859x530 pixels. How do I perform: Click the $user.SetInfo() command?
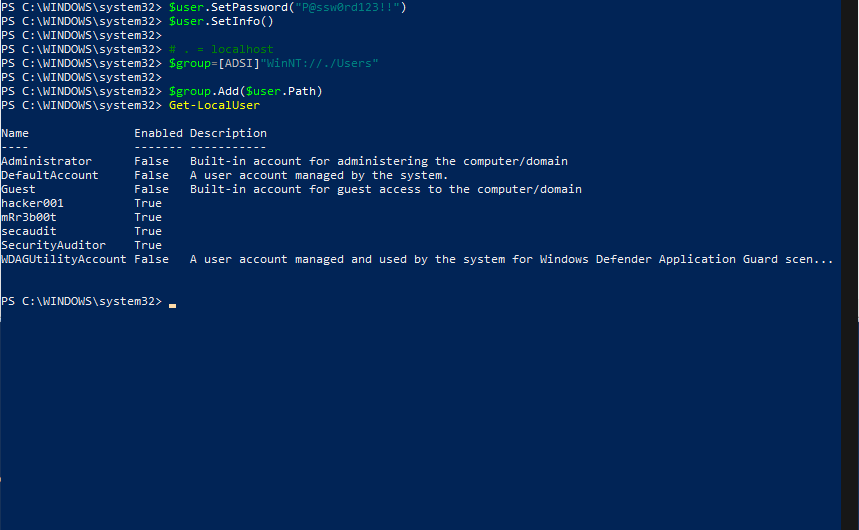pyautogui.click(x=221, y=21)
